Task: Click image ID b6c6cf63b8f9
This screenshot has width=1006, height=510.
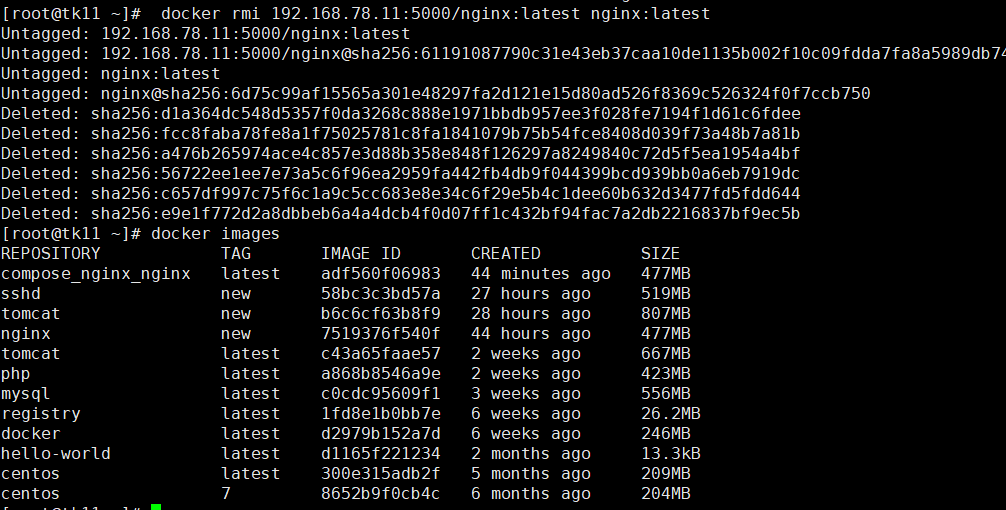Action: (x=381, y=314)
